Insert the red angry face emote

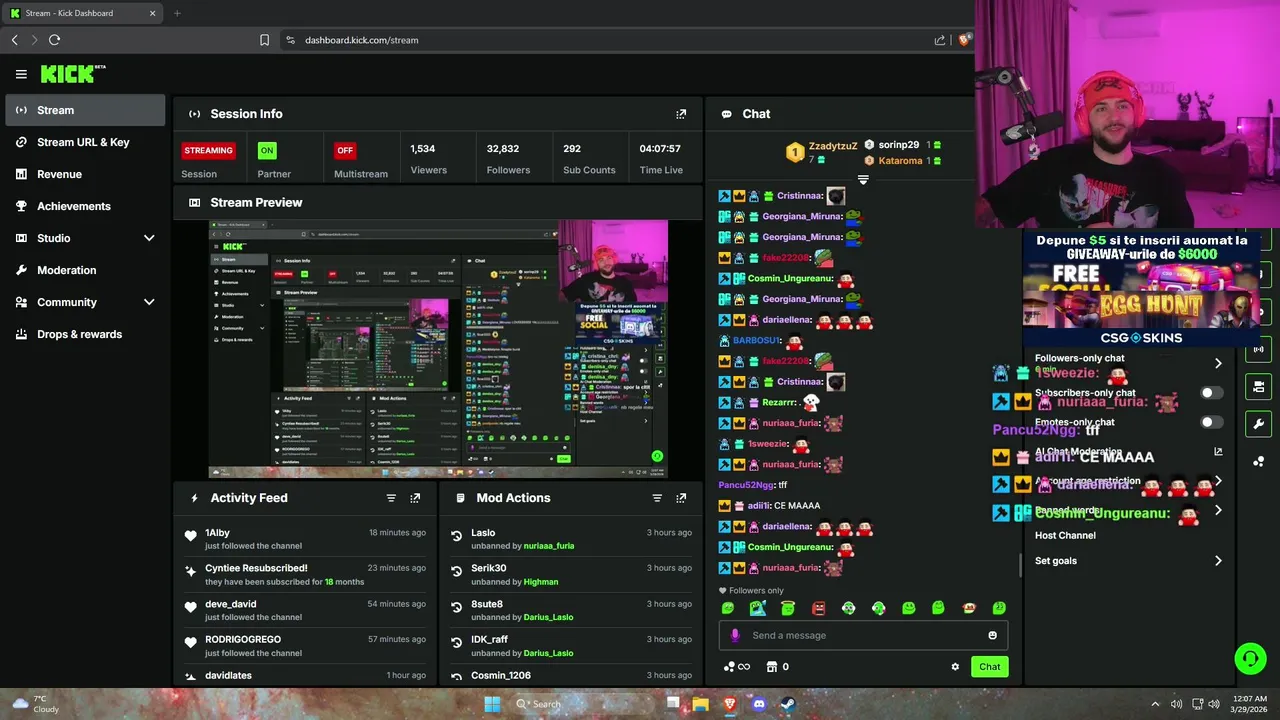818,608
